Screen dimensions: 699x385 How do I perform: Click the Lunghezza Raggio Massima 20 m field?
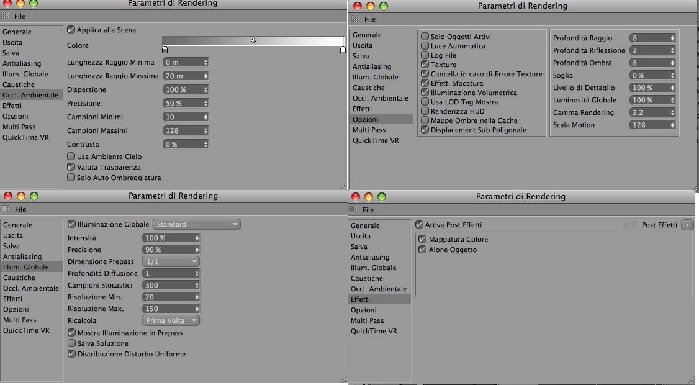pos(185,76)
